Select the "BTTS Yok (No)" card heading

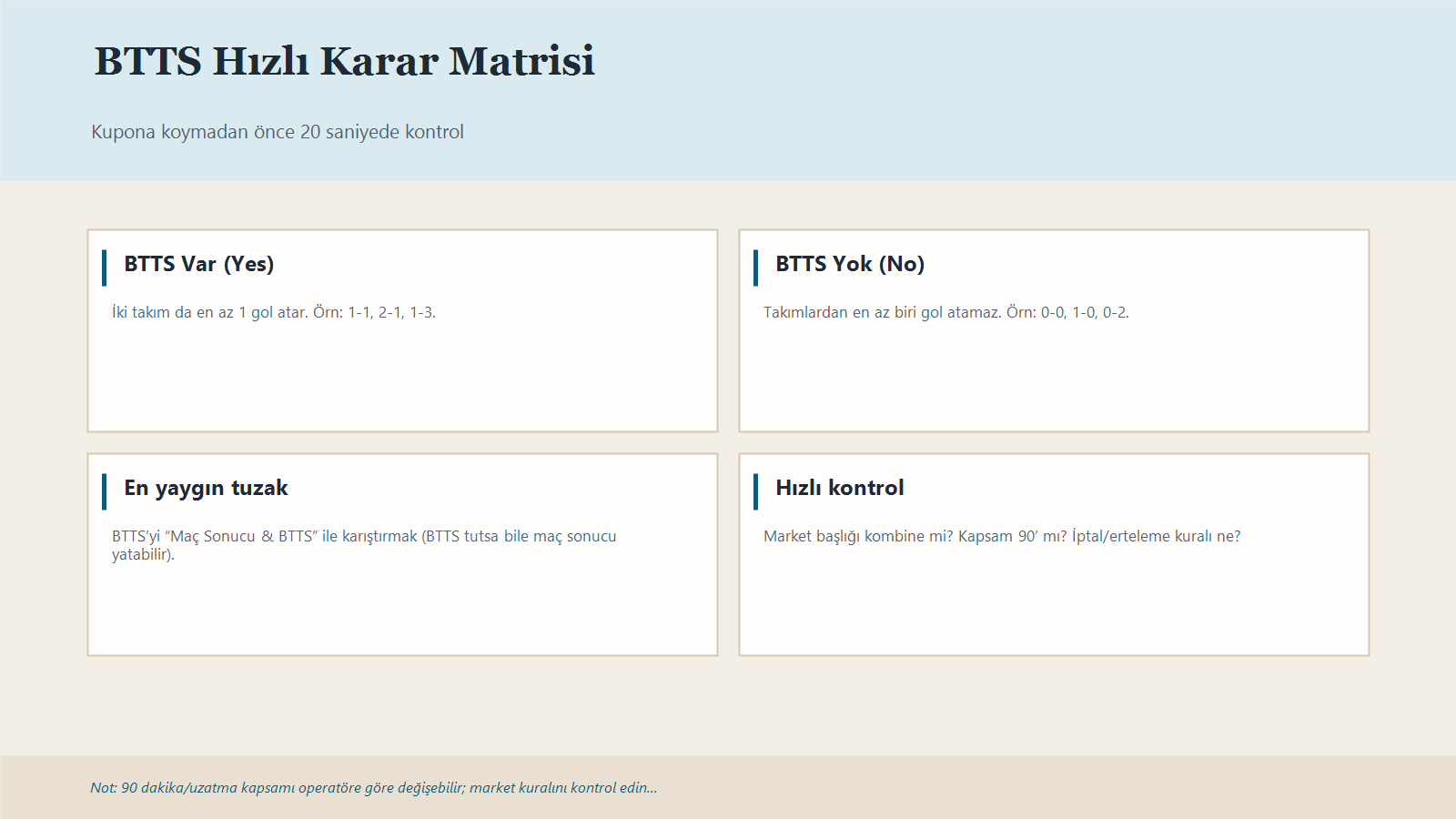coord(849,264)
